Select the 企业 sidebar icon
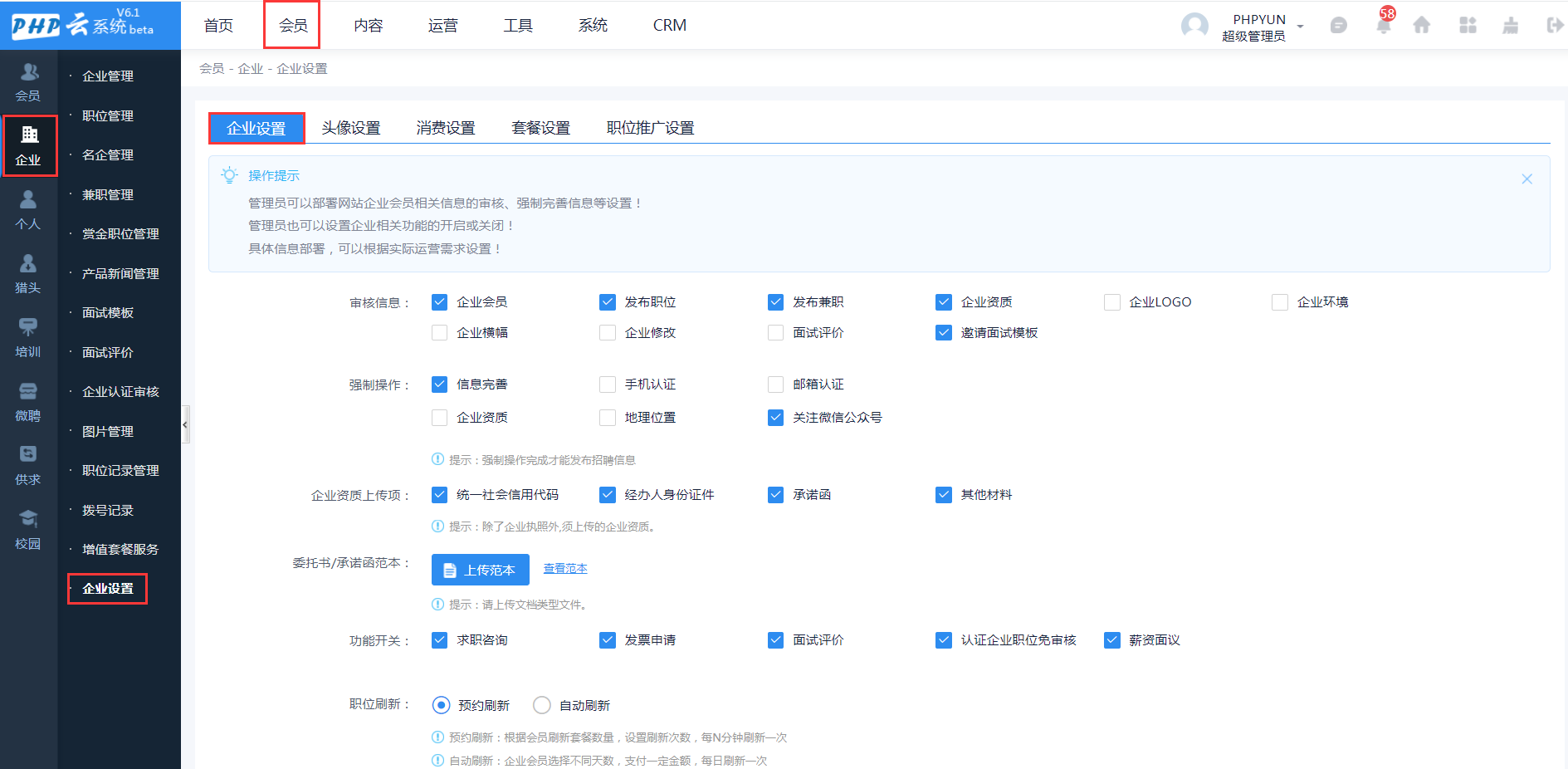The height and width of the screenshot is (769, 1568). click(x=30, y=145)
